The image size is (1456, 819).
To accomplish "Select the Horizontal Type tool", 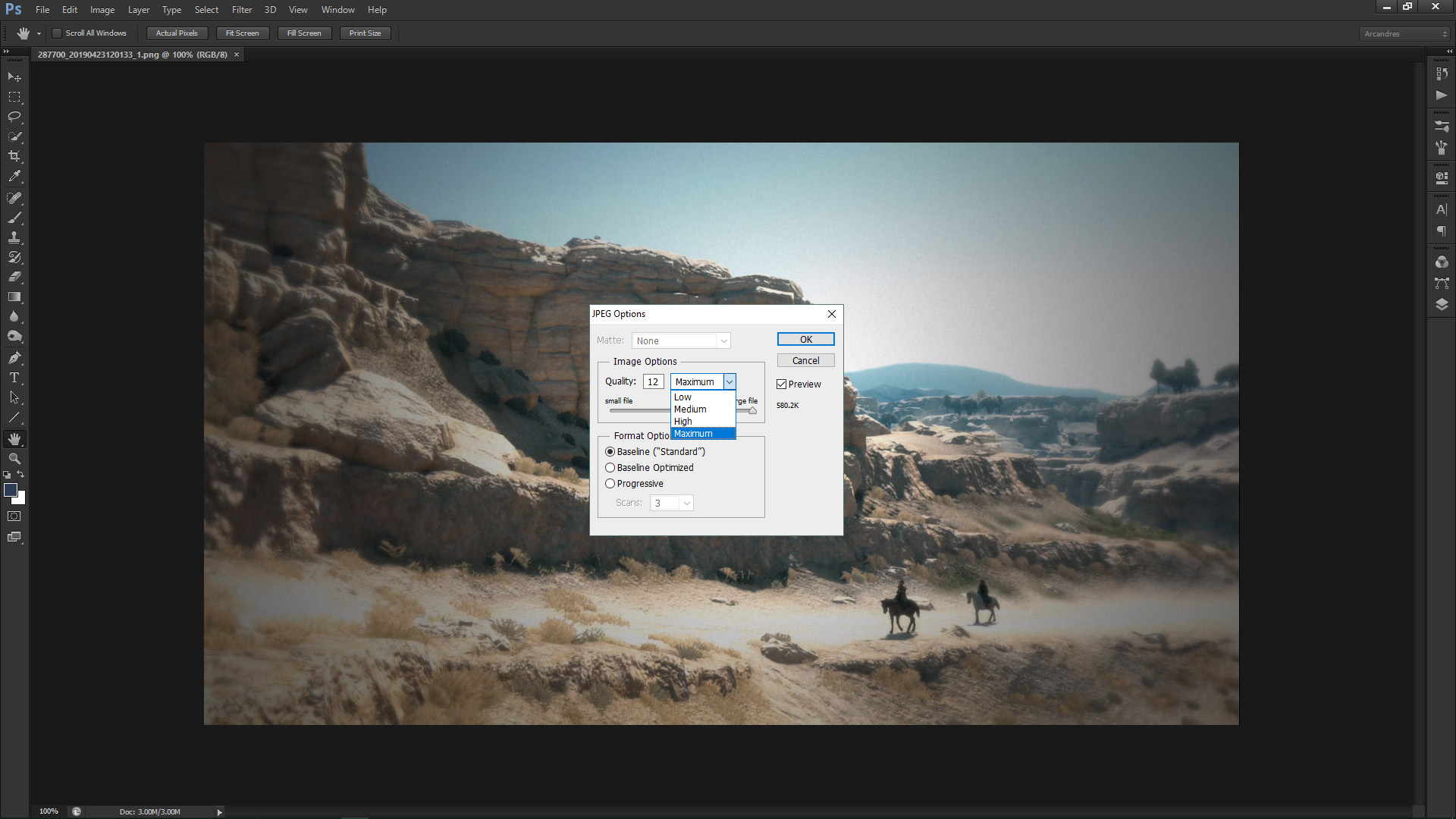I will [x=14, y=378].
